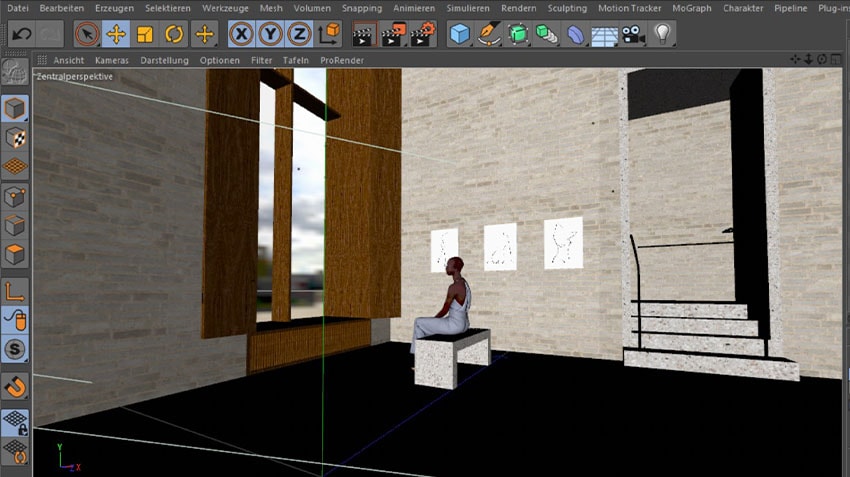Open the Floor environment objects icon
This screenshot has width=850, height=477.
604,36
